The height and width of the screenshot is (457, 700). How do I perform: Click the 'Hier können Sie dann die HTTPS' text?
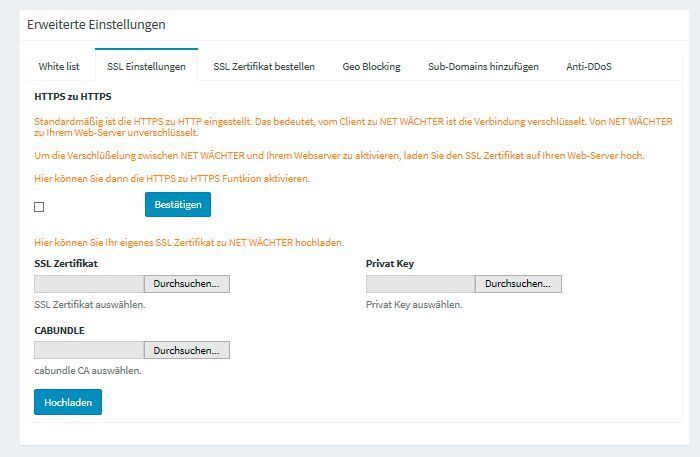point(172,179)
